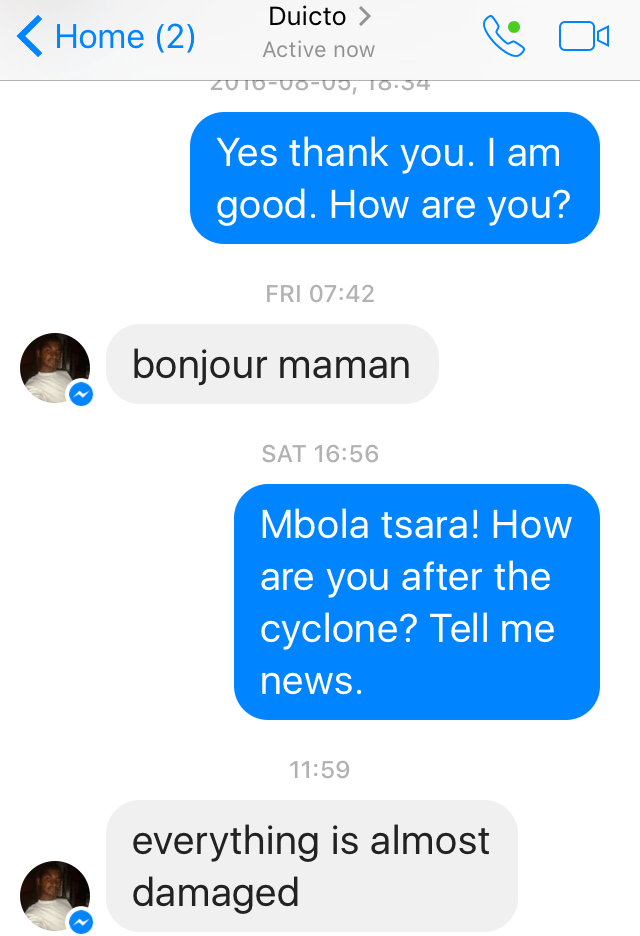Select the "everything is almost damaged" message
Image resolution: width=640 pixels, height=936 pixels.
[x=311, y=866]
